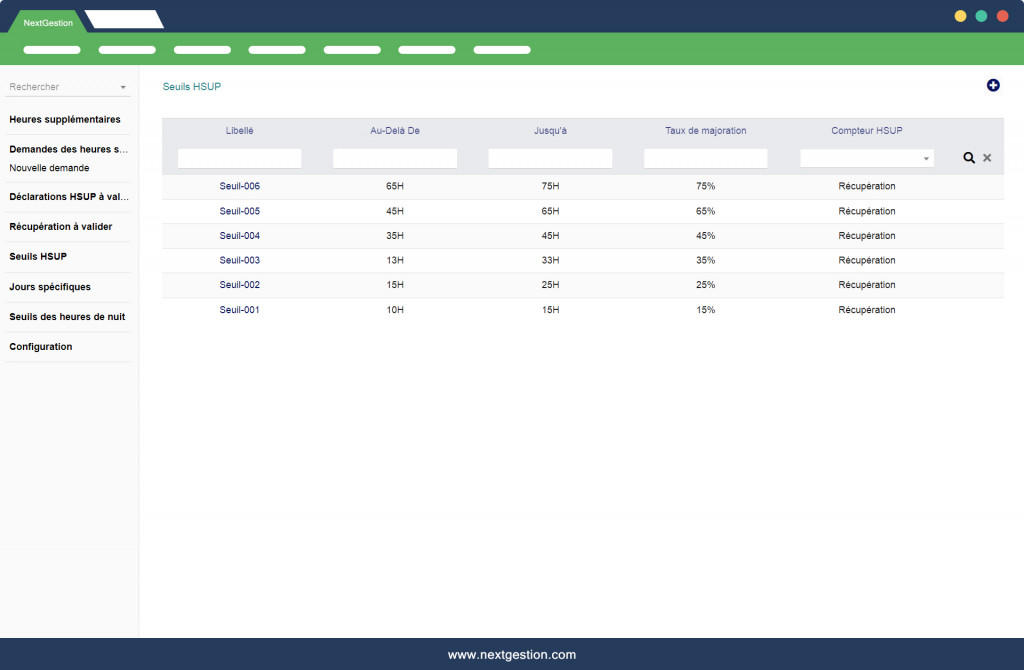
Task: Go to Récupération à valider
Action: tap(61, 227)
